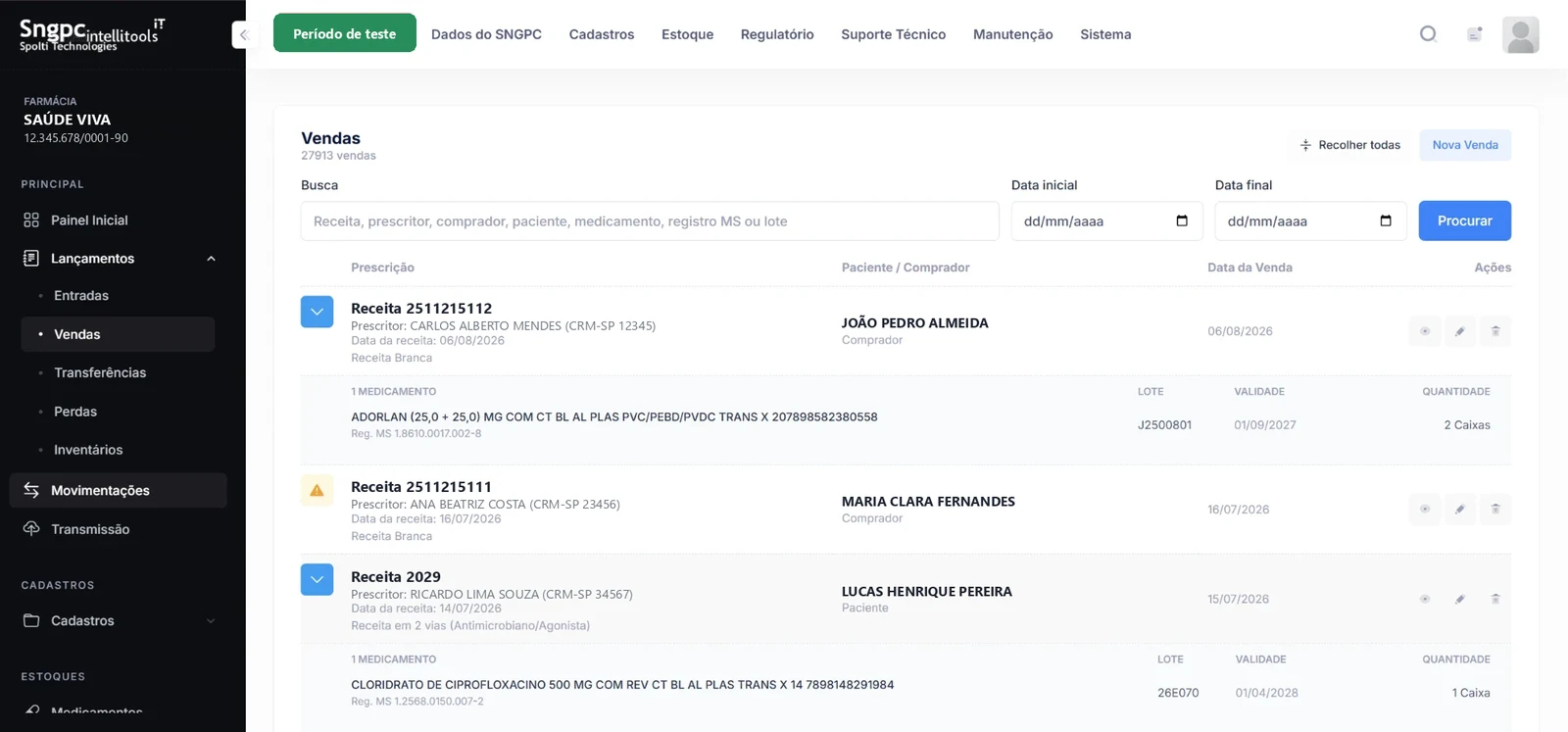Click the warning triangle on Receita 2511215111
Image resolution: width=1568 pixels, height=732 pixels.
click(317, 490)
